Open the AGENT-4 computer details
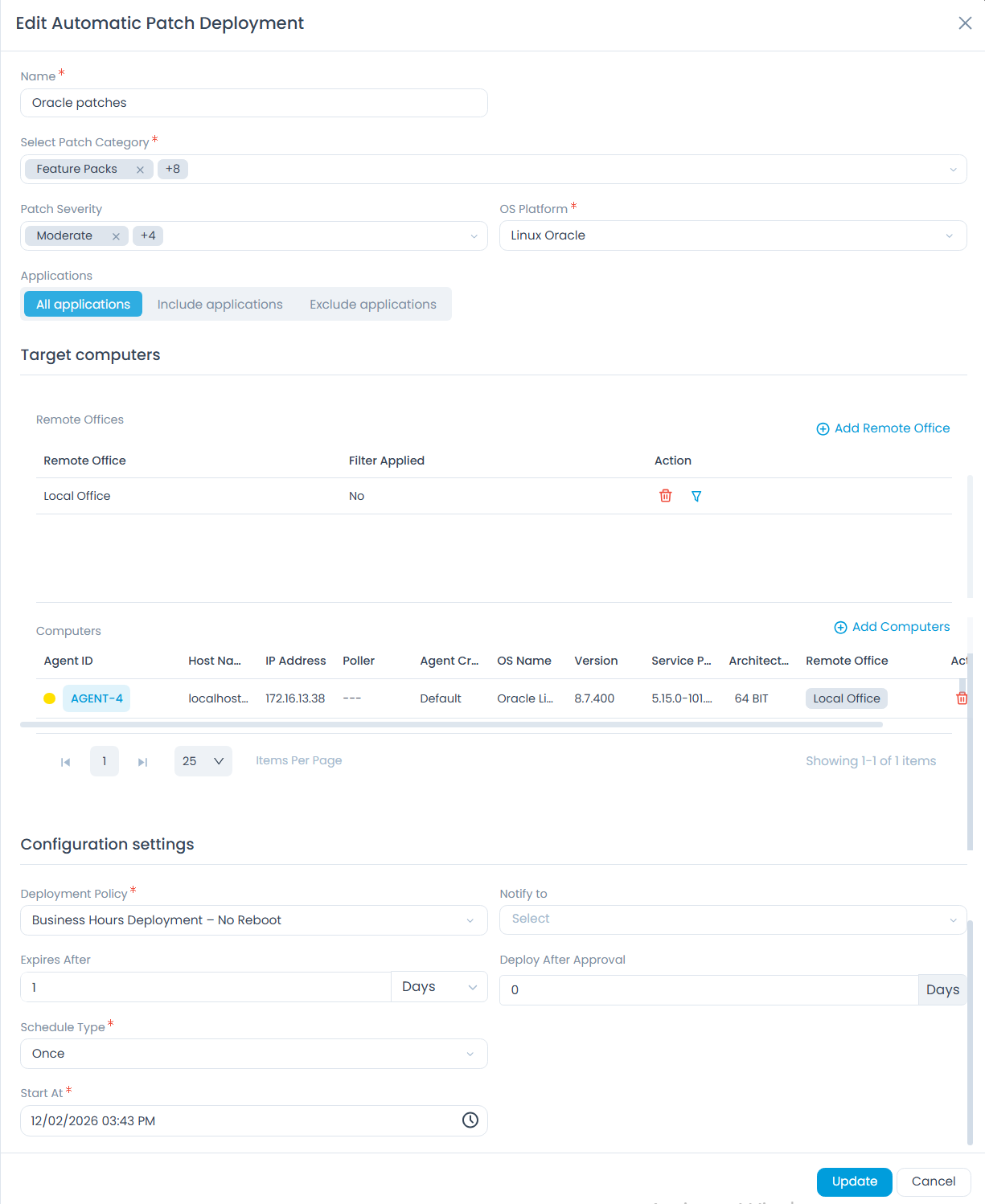985x1204 pixels. [96, 698]
